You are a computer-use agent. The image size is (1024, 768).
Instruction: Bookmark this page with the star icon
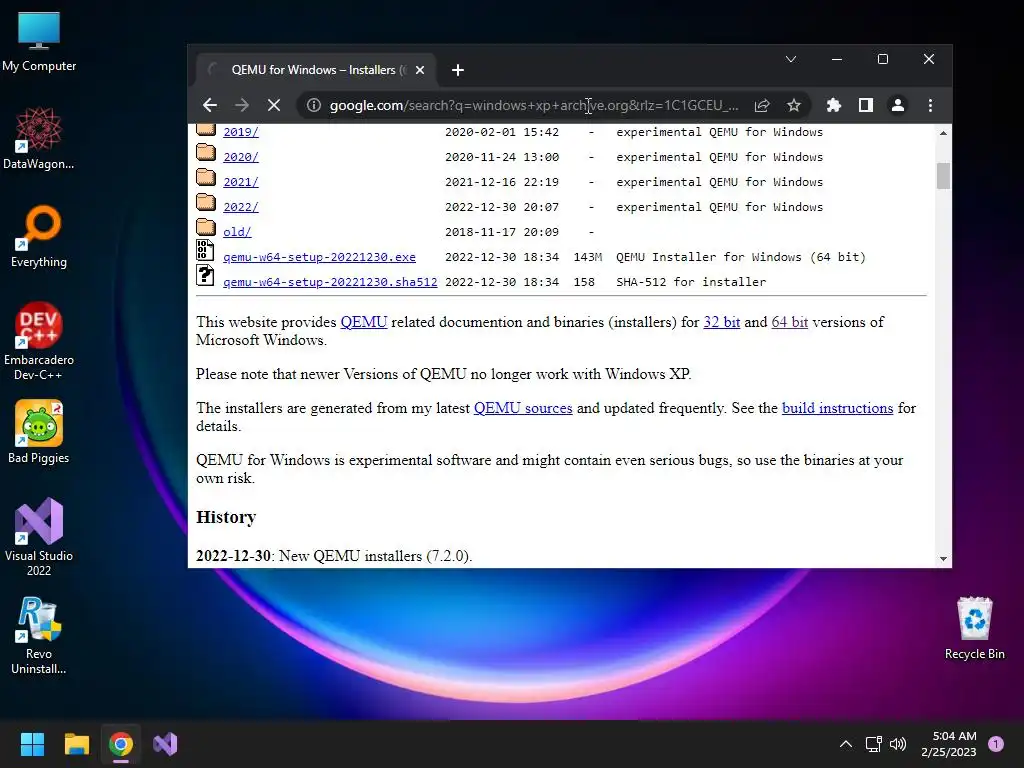(793, 105)
